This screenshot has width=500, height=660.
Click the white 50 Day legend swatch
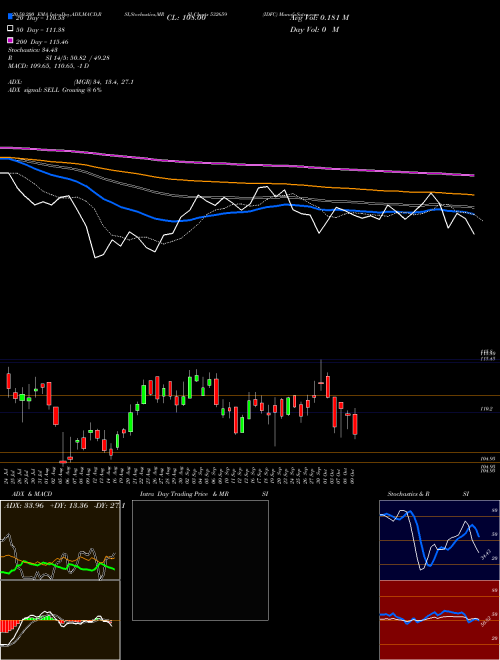pyautogui.click(x=10, y=28)
